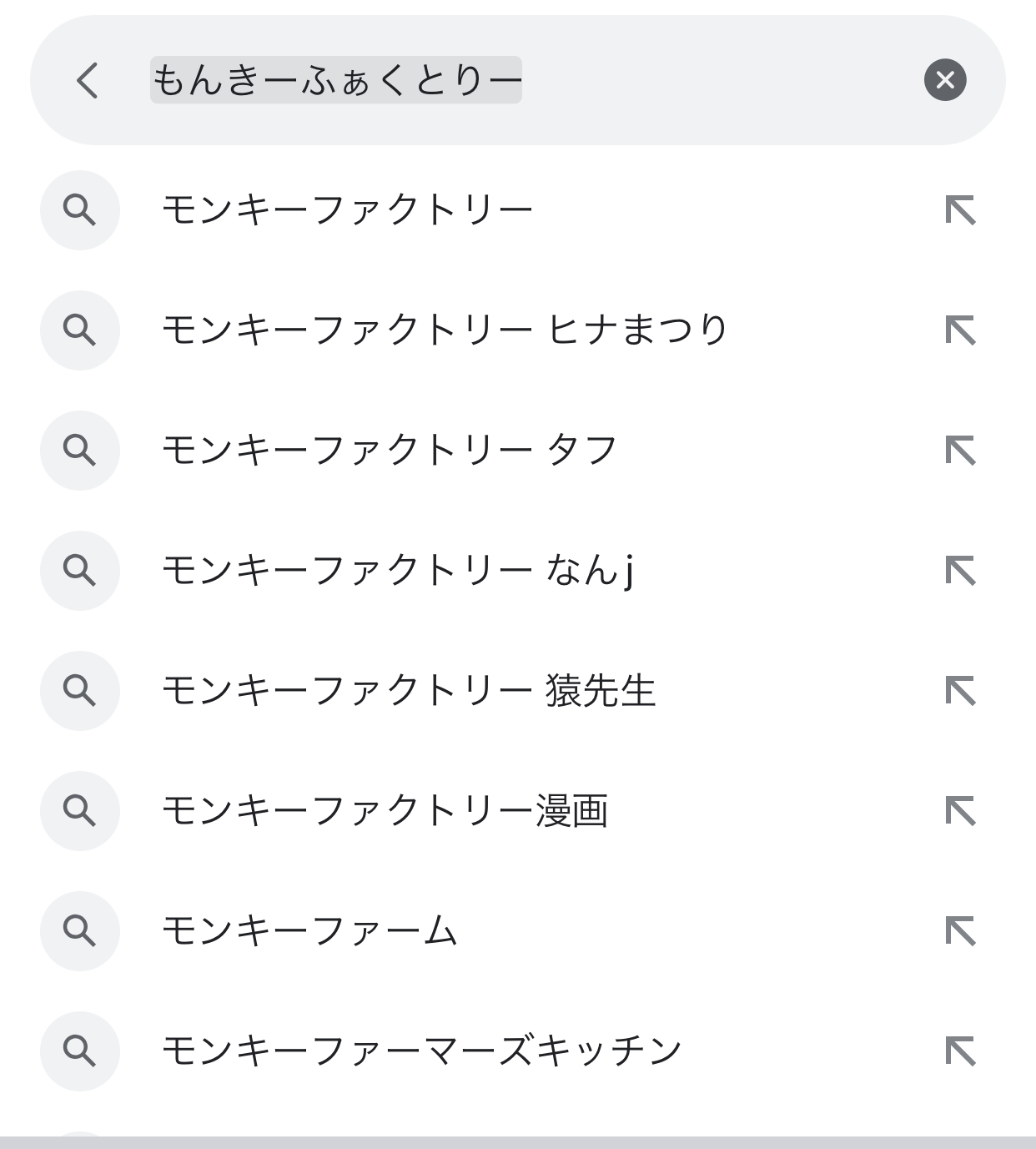Choose the モンキーファクトリー漫画 suggestion

518,811
